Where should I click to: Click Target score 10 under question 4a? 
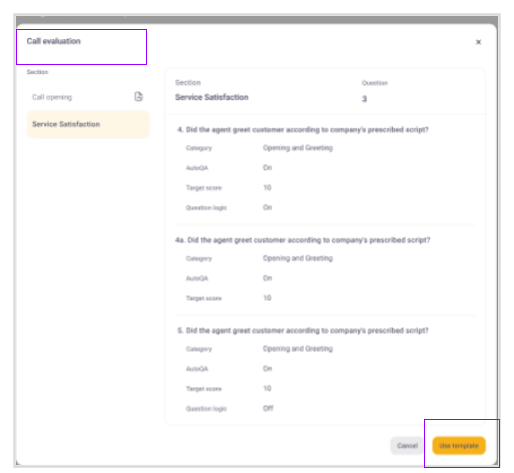267,298
